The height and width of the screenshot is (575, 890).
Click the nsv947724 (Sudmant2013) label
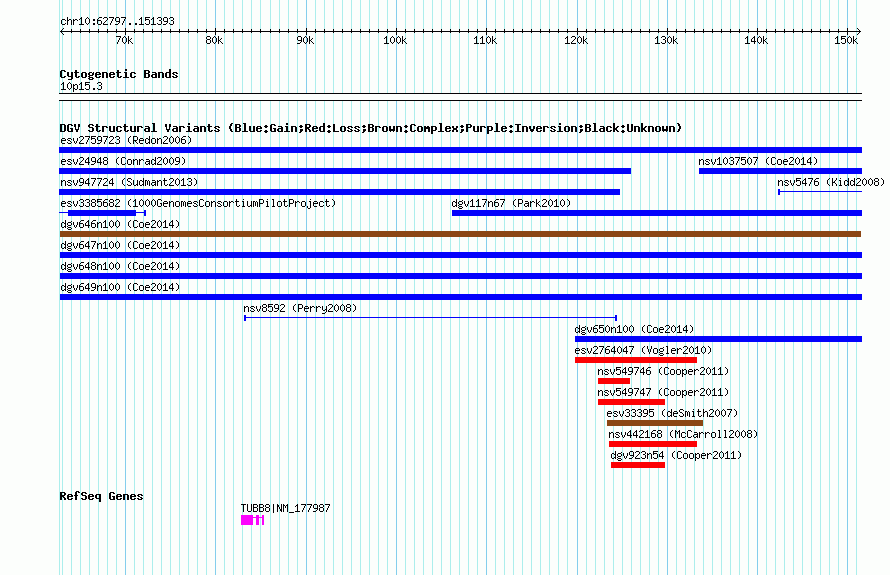[129, 182]
